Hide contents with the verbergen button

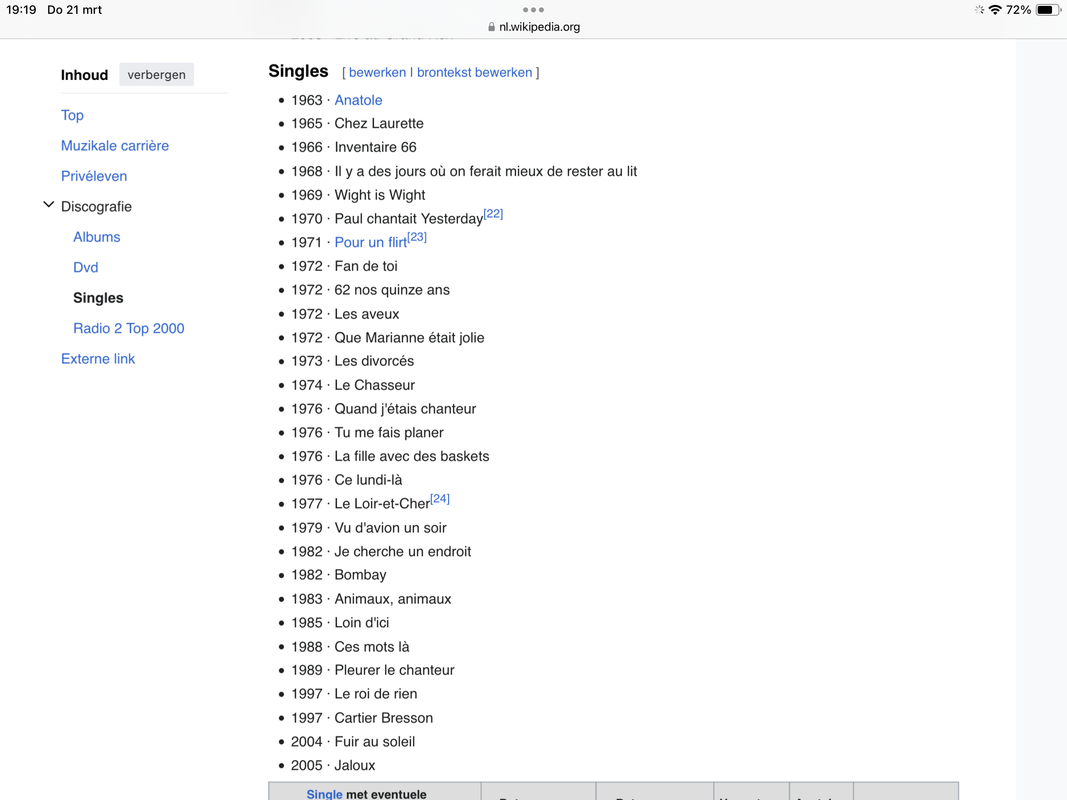coord(157,75)
